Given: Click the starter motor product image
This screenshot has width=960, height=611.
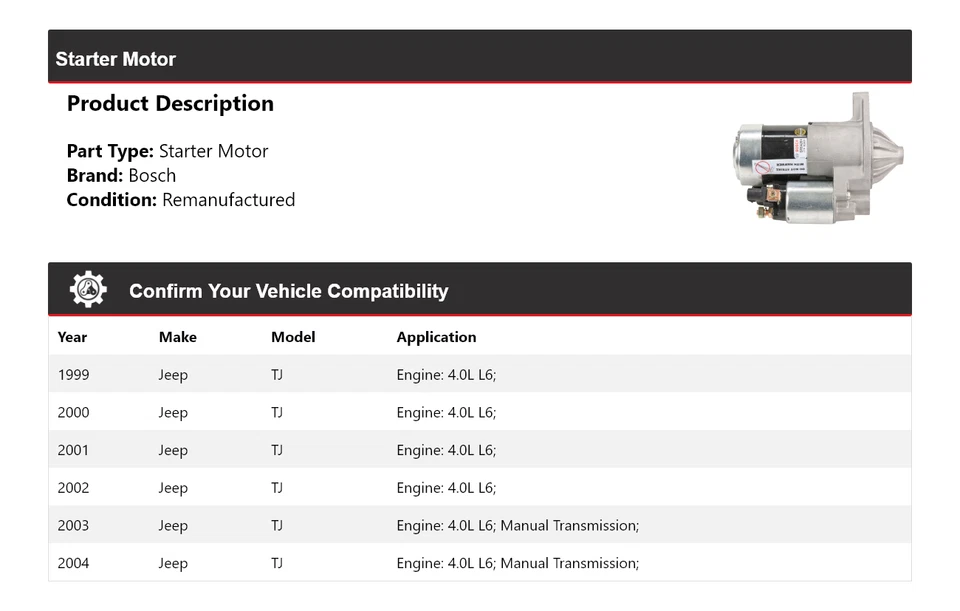Looking at the screenshot, I should [x=818, y=158].
